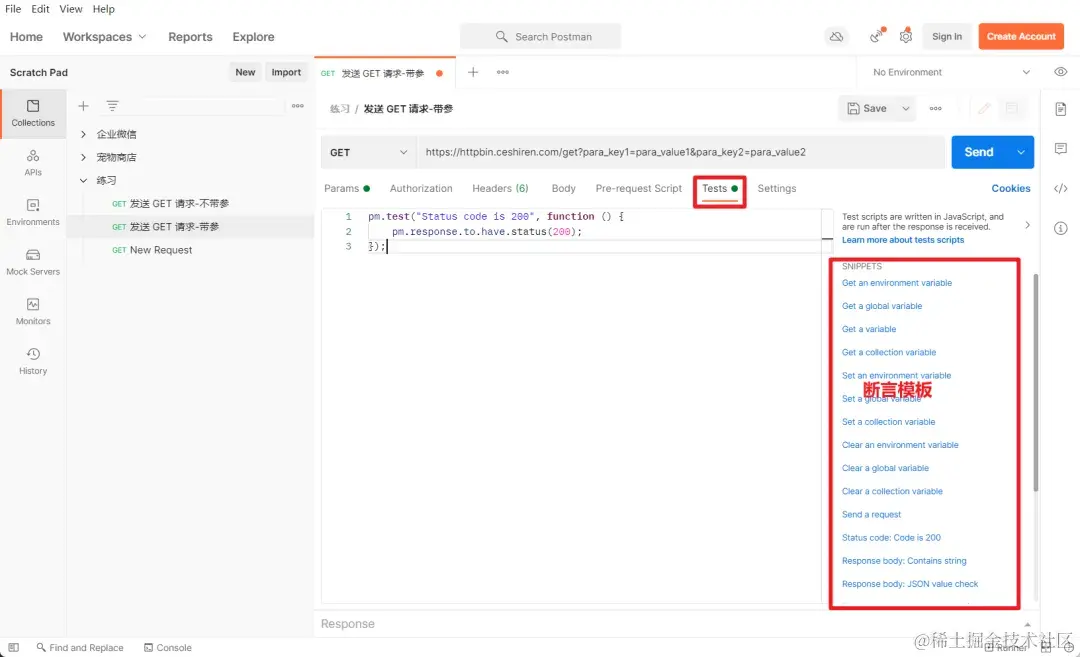Insert the Get an environment variable snippet
The height and width of the screenshot is (657, 1080).
[x=897, y=283]
